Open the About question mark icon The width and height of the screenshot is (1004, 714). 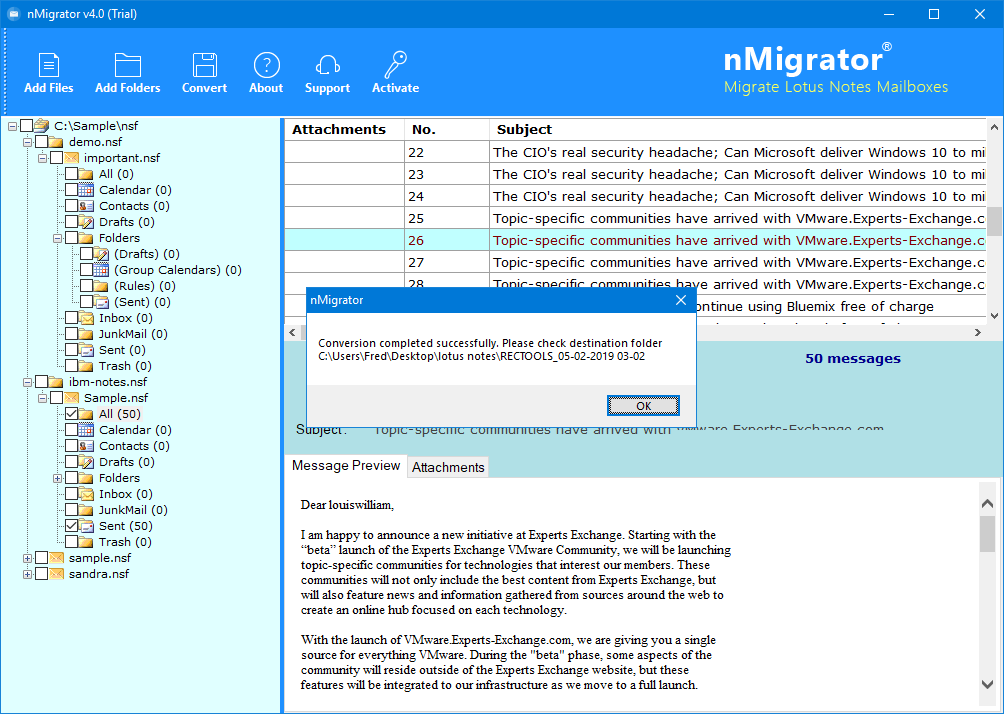[266, 65]
